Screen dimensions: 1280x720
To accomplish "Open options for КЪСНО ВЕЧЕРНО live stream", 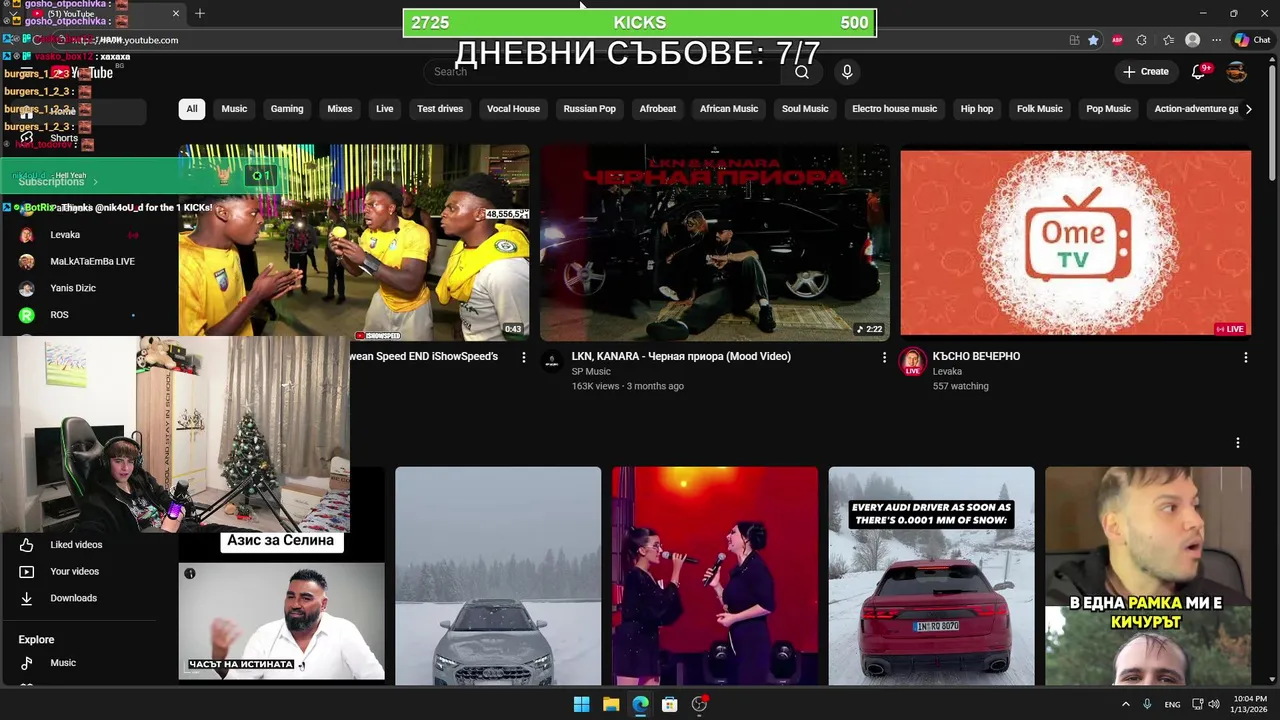I will tap(1245, 357).
